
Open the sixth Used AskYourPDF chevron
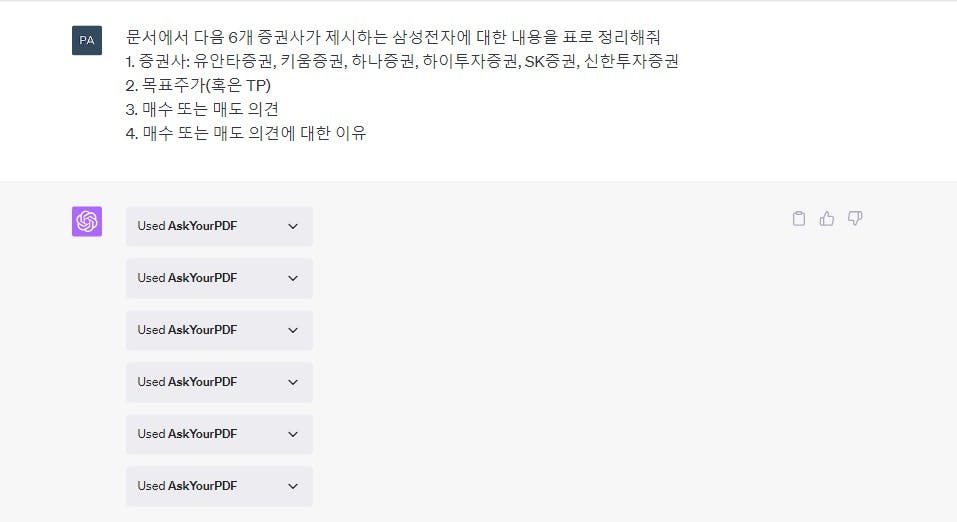click(293, 486)
